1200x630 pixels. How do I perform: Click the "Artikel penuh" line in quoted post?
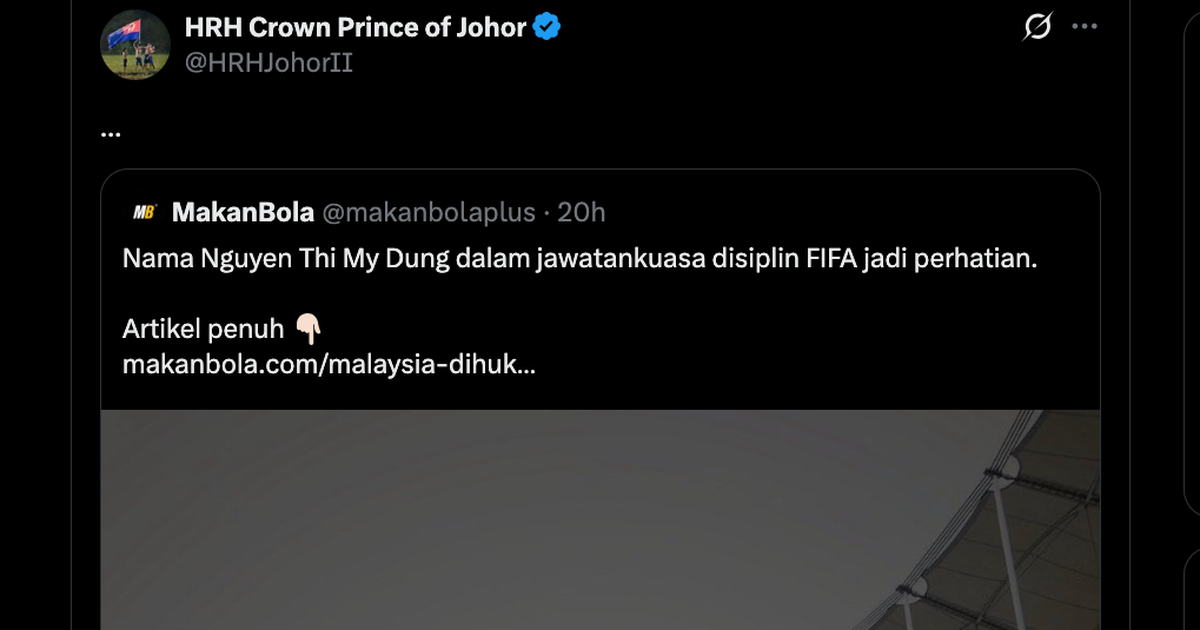tap(203, 329)
